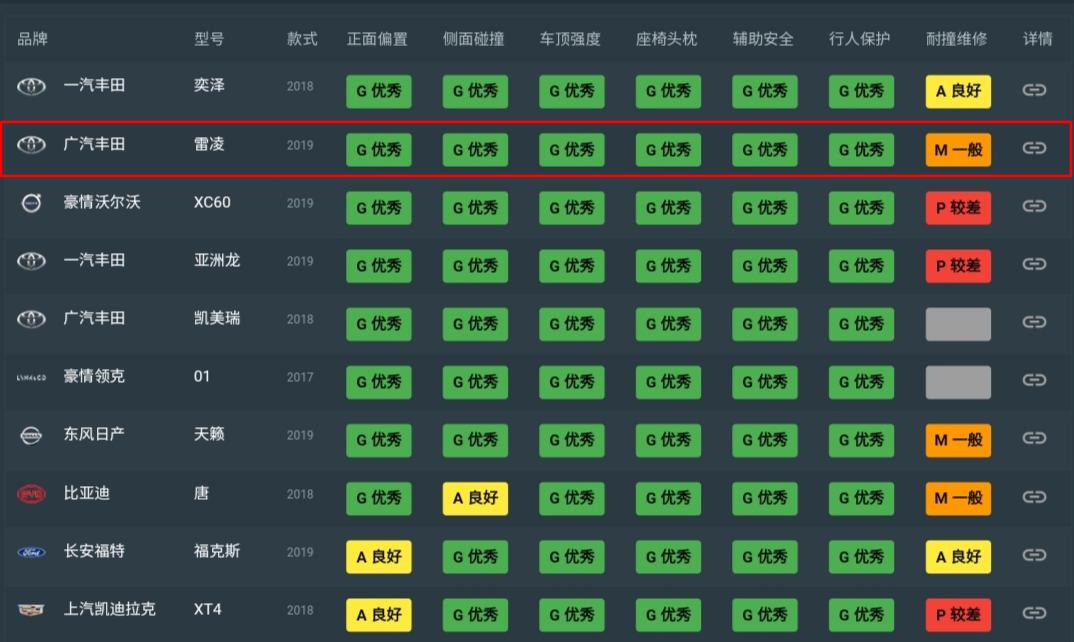Click the 一汽丰田 Toyota brand logo
This screenshot has width=1074, height=642.
31,91
